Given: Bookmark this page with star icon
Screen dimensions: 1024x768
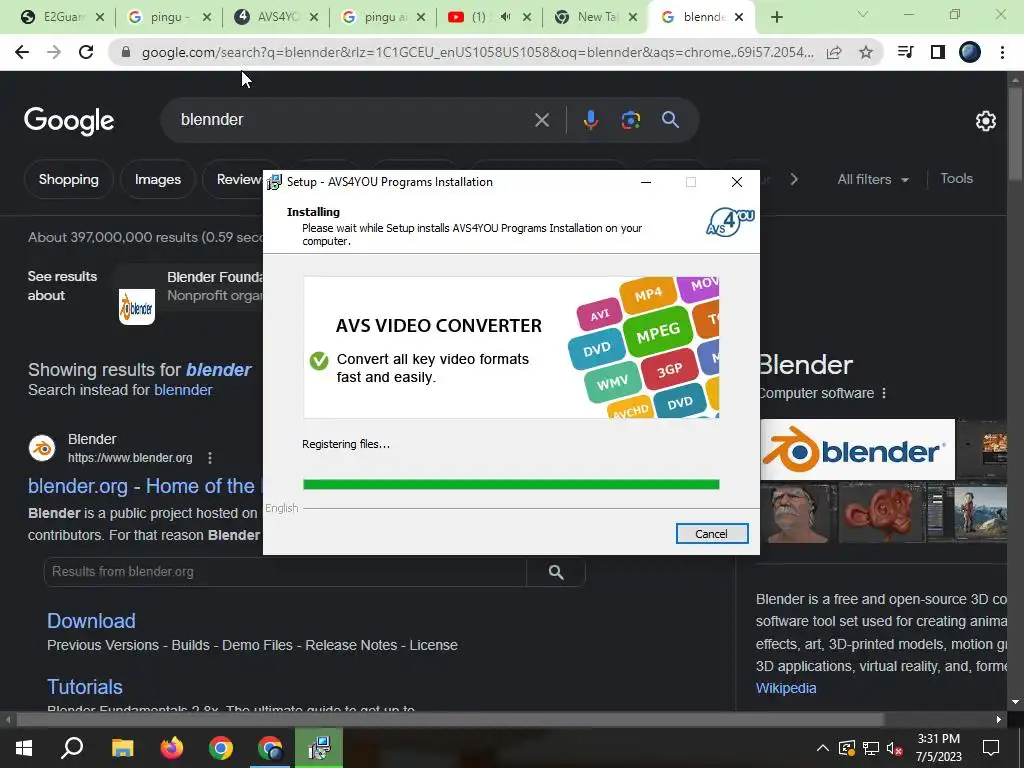Looking at the screenshot, I should (866, 52).
